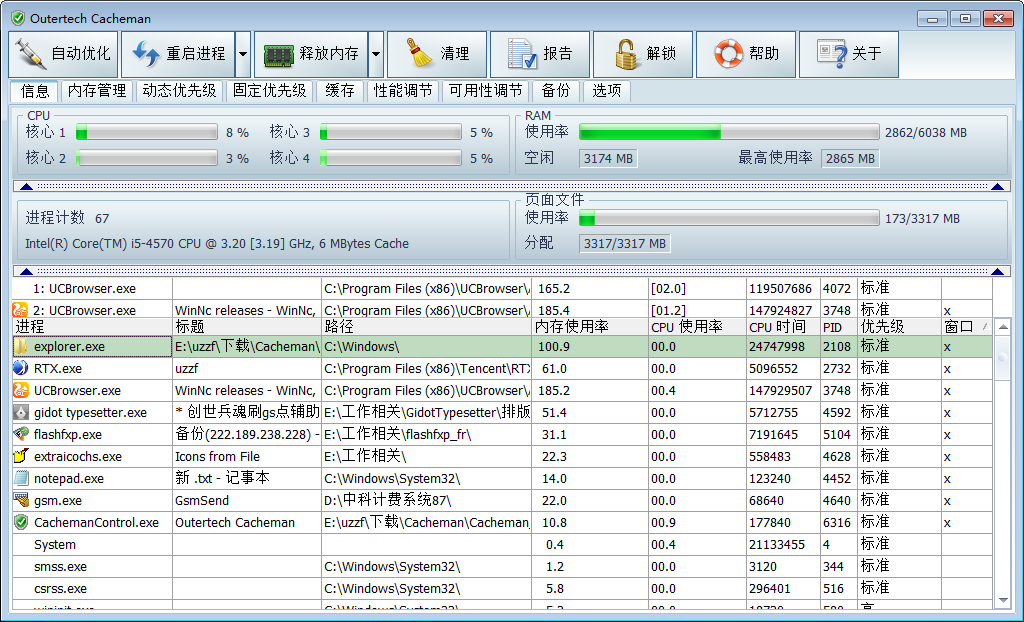Open the 备份 tab

point(556,91)
